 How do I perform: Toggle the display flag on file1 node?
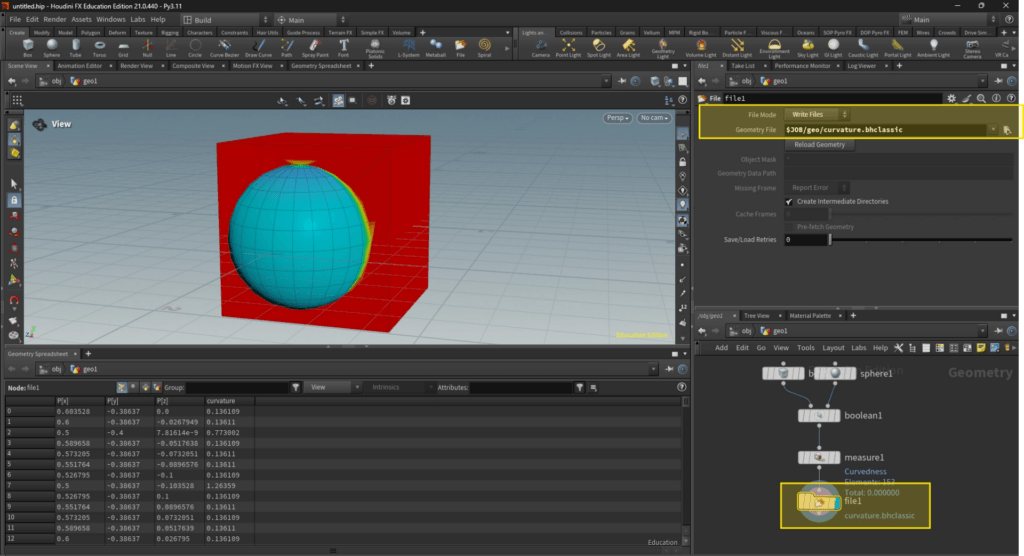[x=836, y=502]
